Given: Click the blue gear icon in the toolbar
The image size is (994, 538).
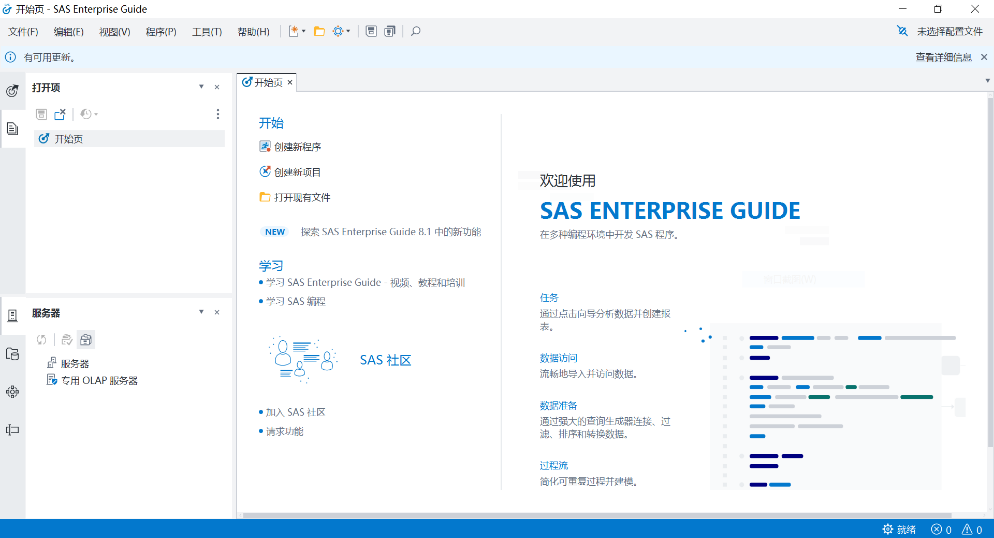Looking at the screenshot, I should (x=338, y=31).
